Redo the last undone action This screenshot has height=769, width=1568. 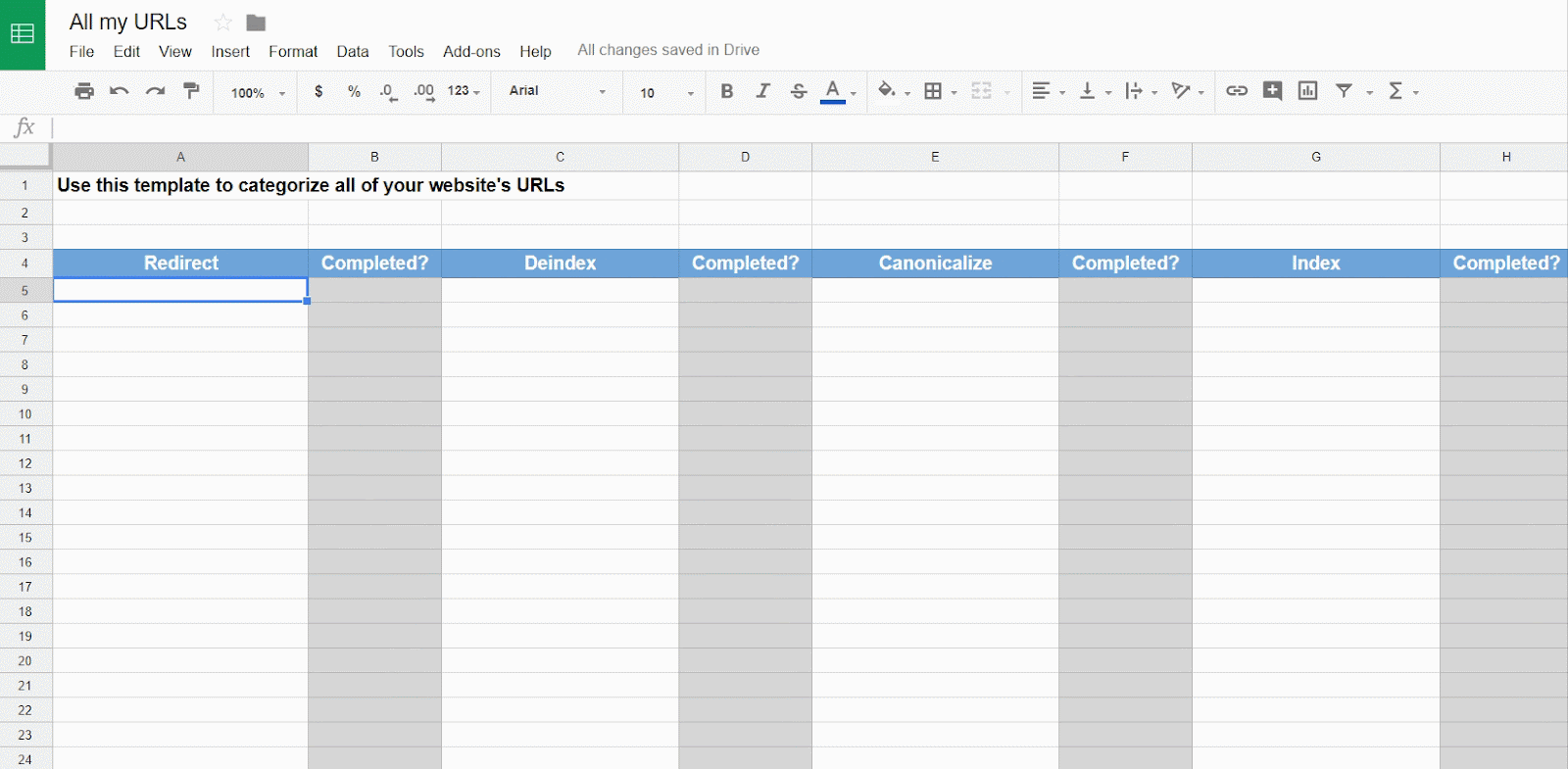[155, 91]
